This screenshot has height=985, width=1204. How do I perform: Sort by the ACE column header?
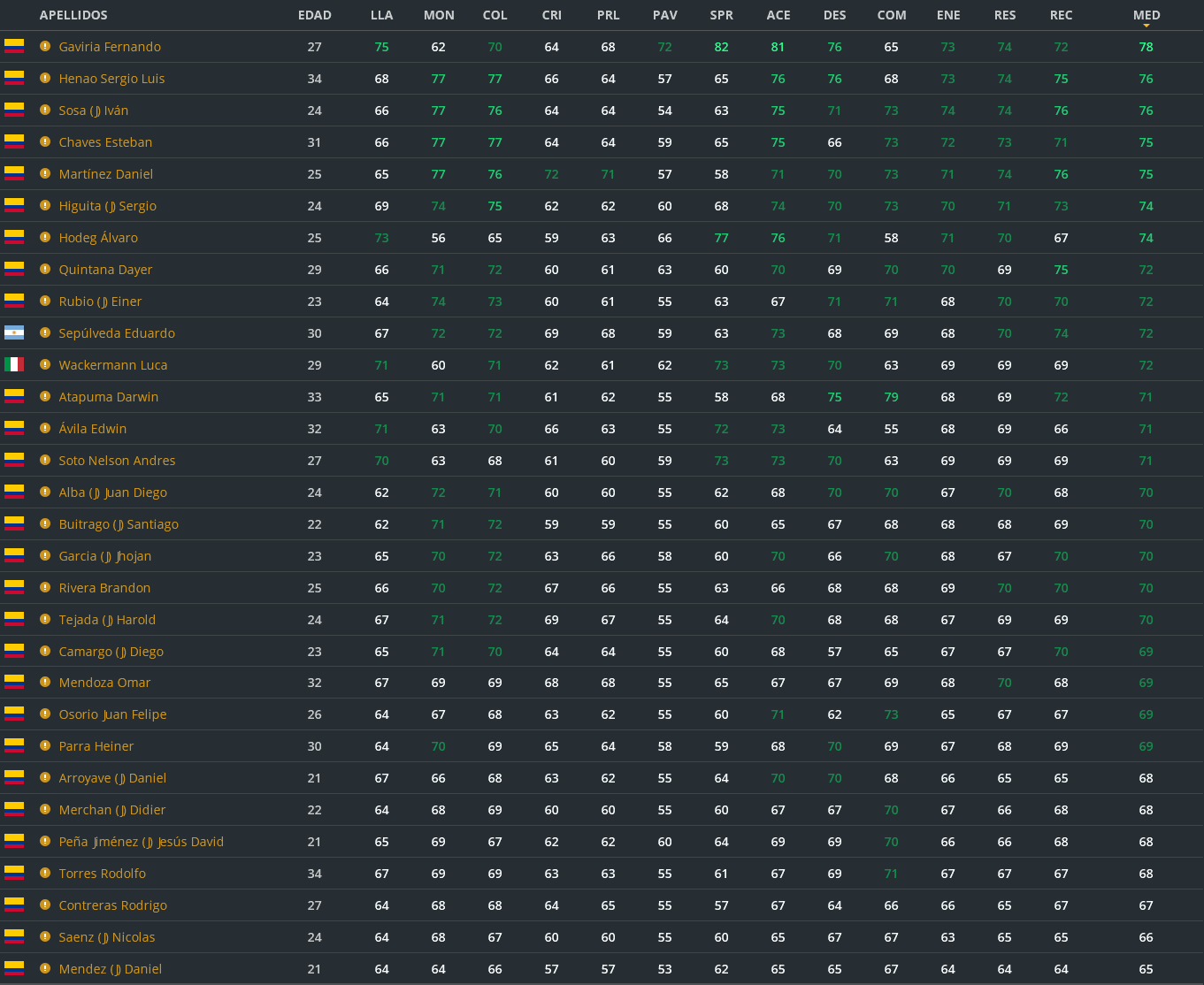[778, 15]
